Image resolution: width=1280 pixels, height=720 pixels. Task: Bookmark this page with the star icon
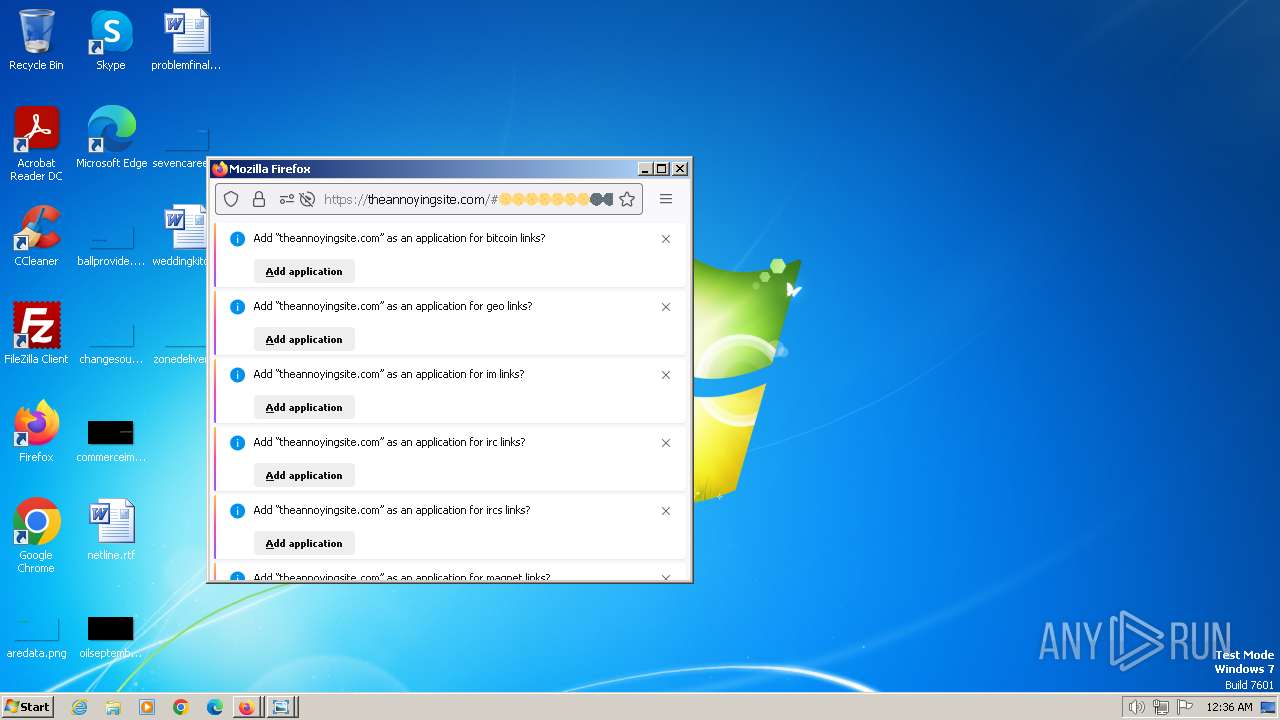click(627, 199)
